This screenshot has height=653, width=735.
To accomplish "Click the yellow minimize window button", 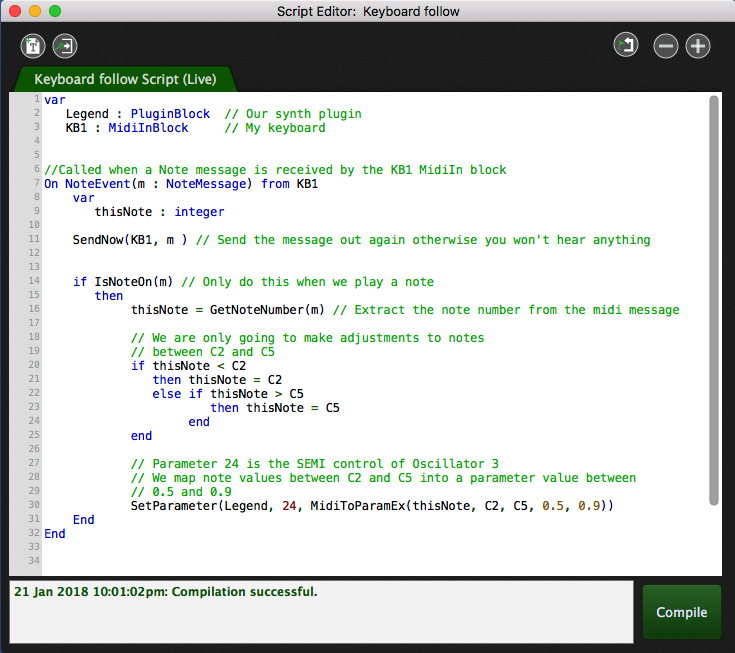I will [x=35, y=11].
